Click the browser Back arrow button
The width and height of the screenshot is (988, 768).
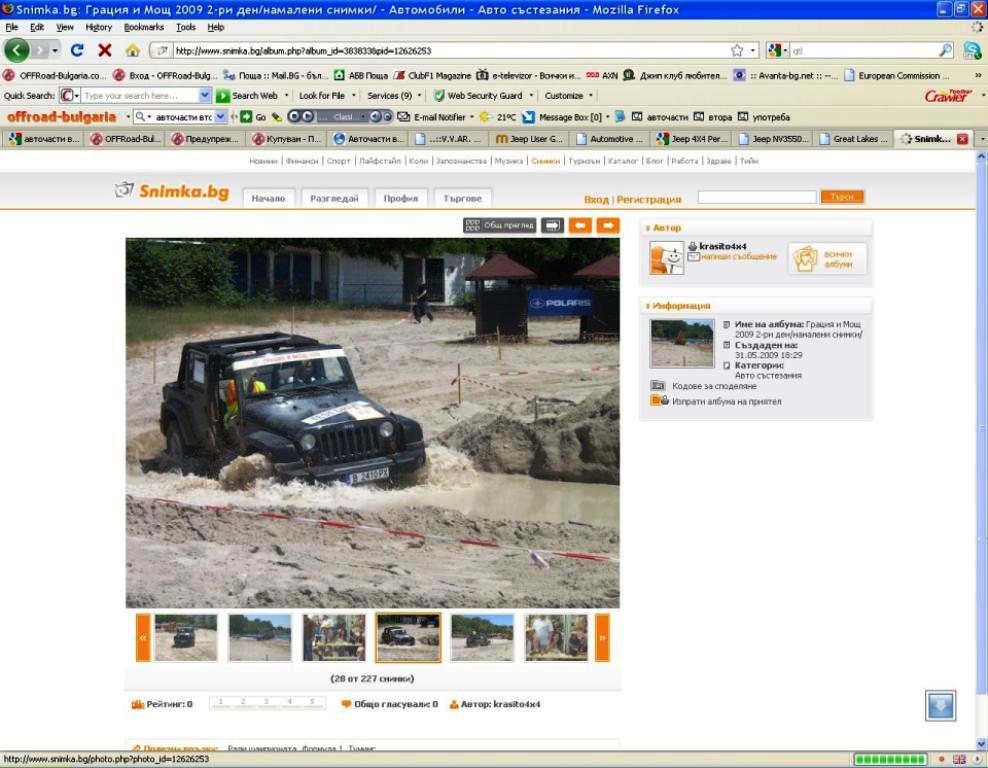(17, 50)
